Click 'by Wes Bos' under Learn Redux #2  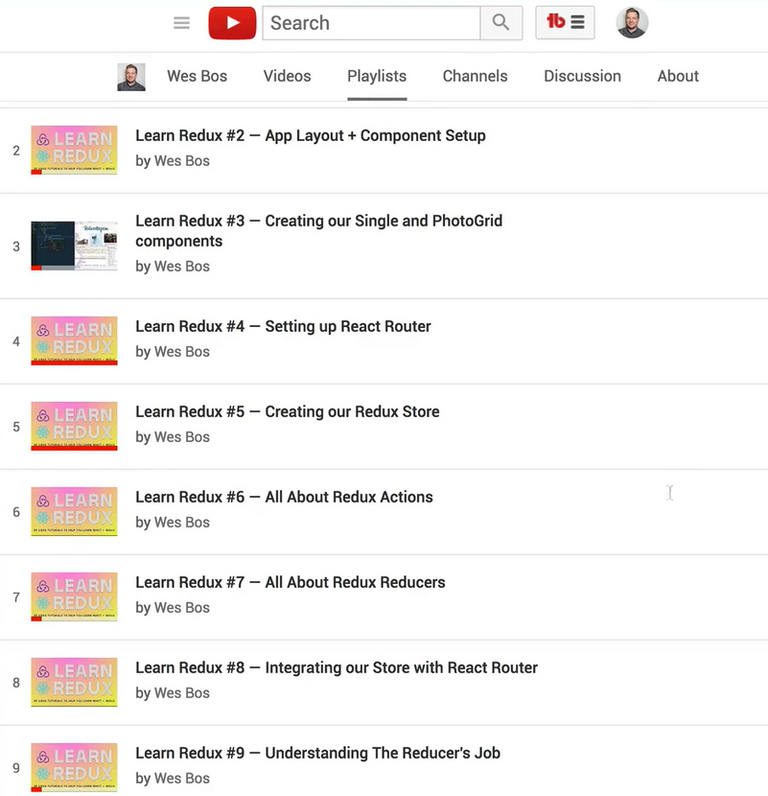(172, 161)
